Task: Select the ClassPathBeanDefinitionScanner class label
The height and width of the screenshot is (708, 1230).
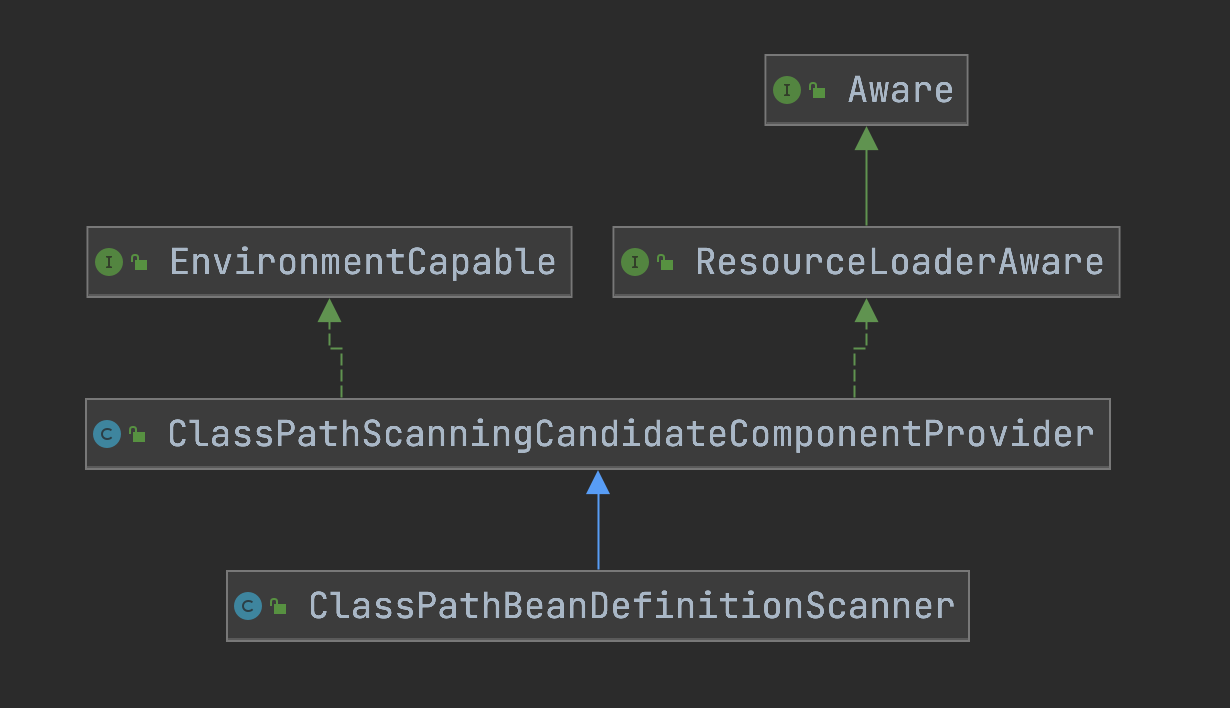Action: tap(631, 606)
